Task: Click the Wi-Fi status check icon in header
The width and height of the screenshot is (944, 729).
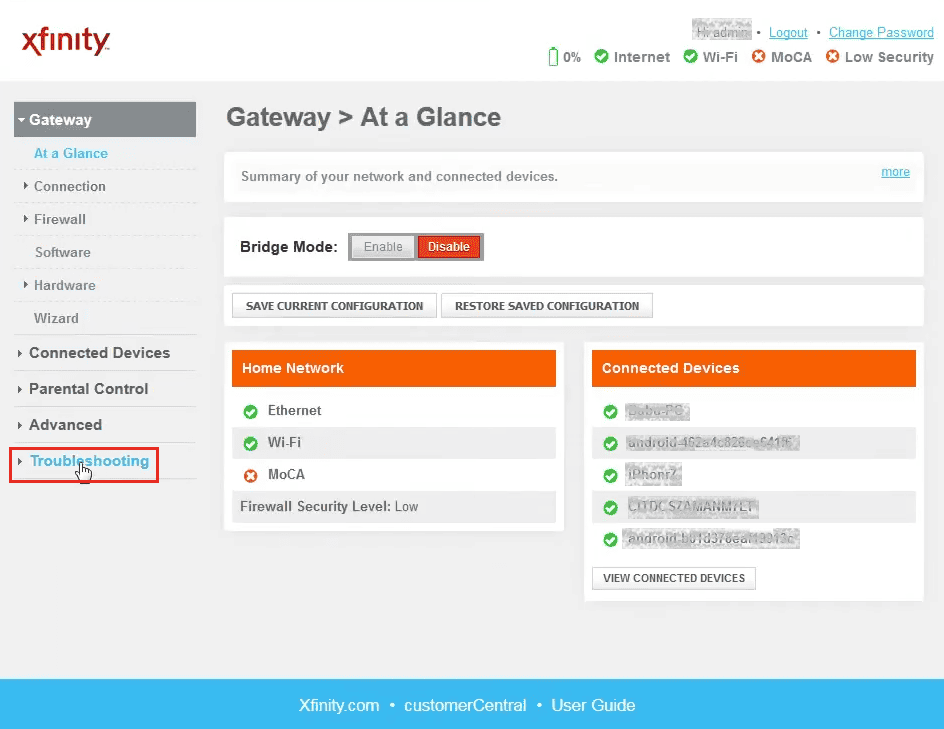Action: [x=690, y=57]
